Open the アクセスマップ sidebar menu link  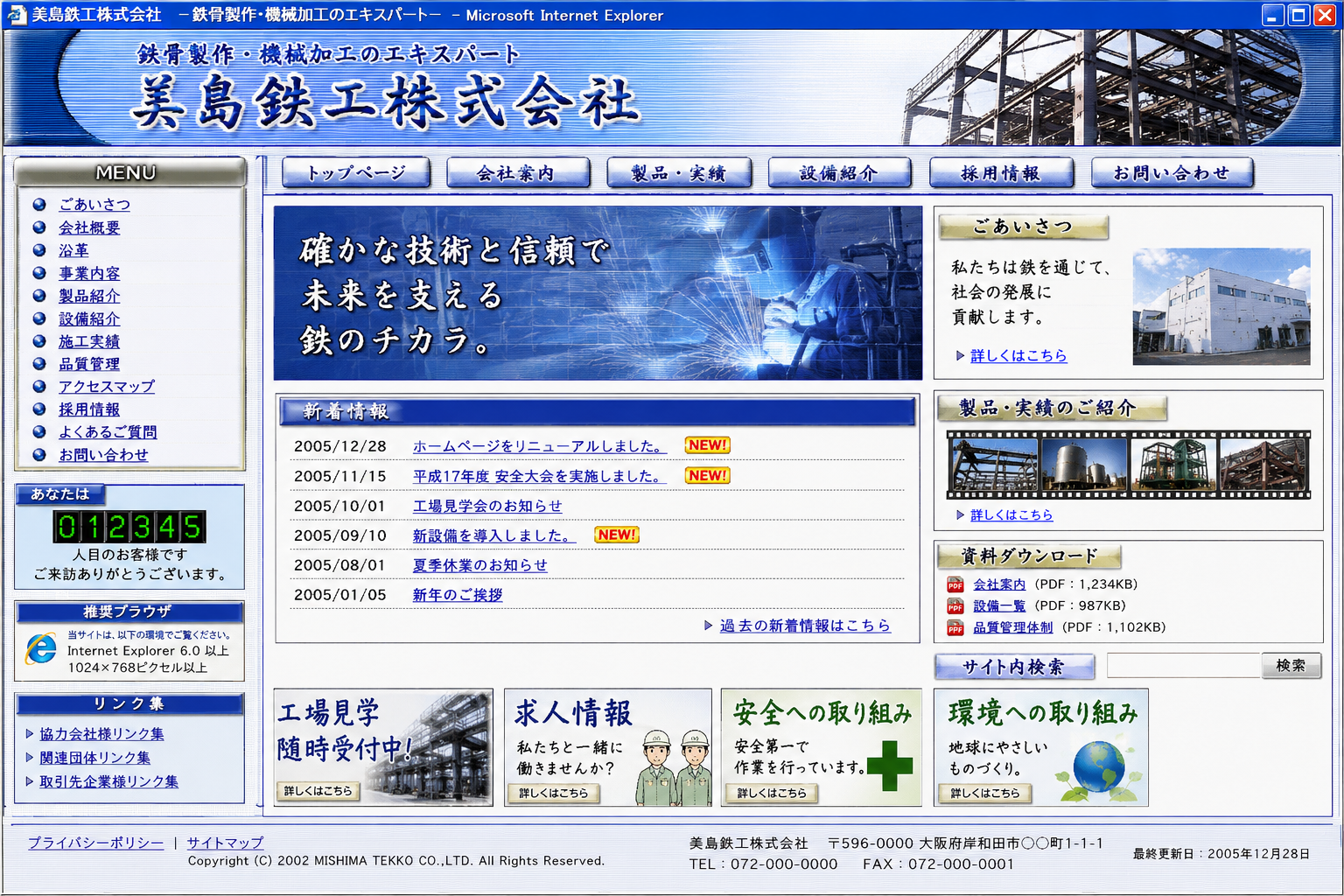107,387
